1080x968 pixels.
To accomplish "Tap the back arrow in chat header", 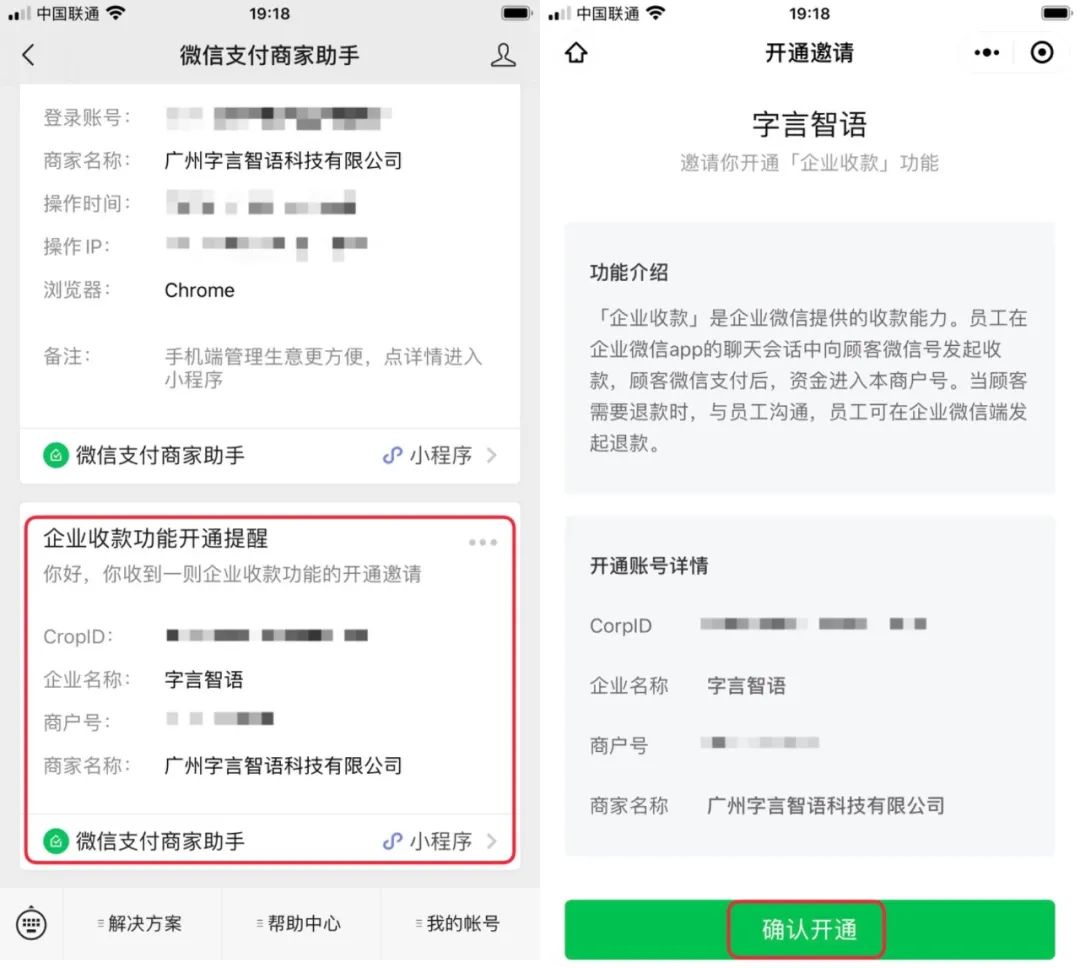I will click(28, 54).
